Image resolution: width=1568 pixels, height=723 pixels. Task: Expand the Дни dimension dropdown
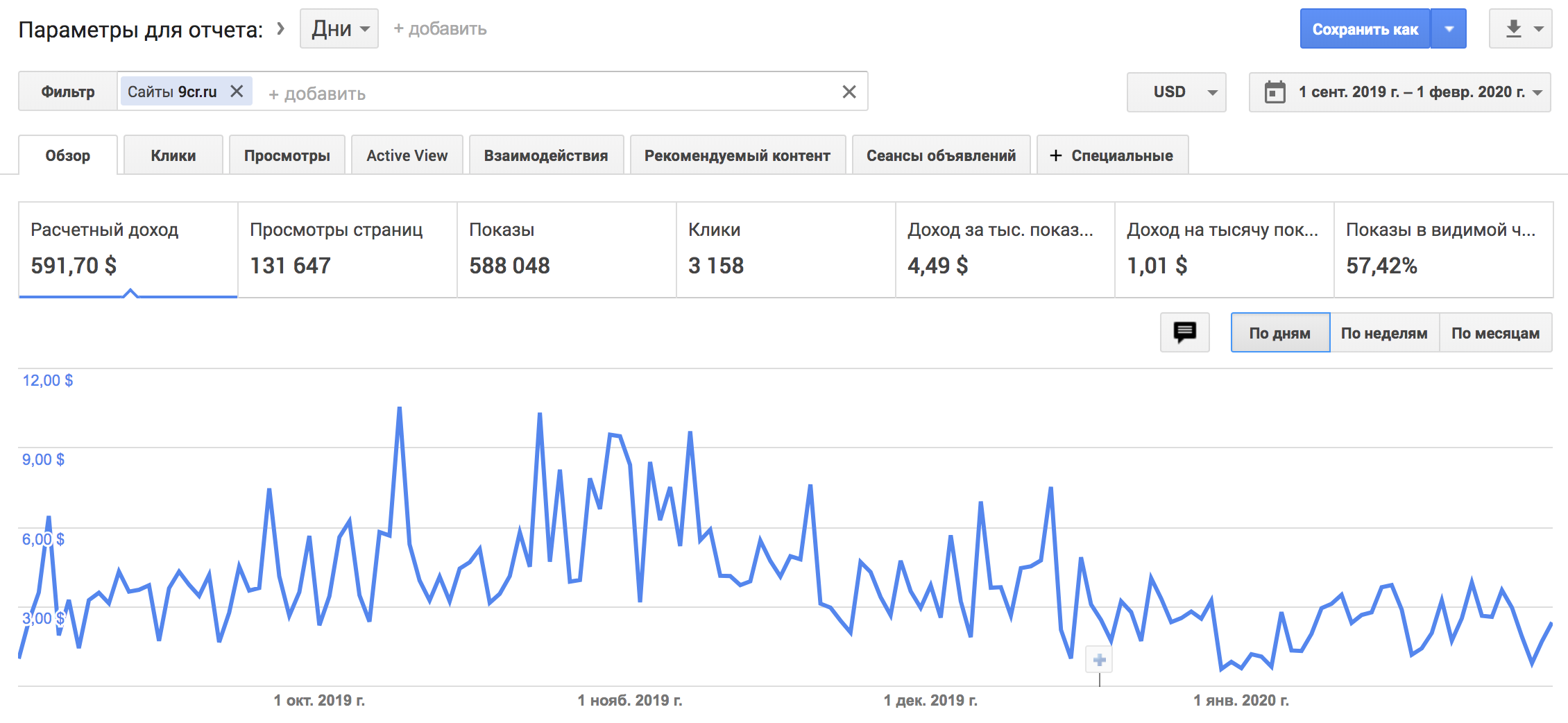(x=339, y=29)
